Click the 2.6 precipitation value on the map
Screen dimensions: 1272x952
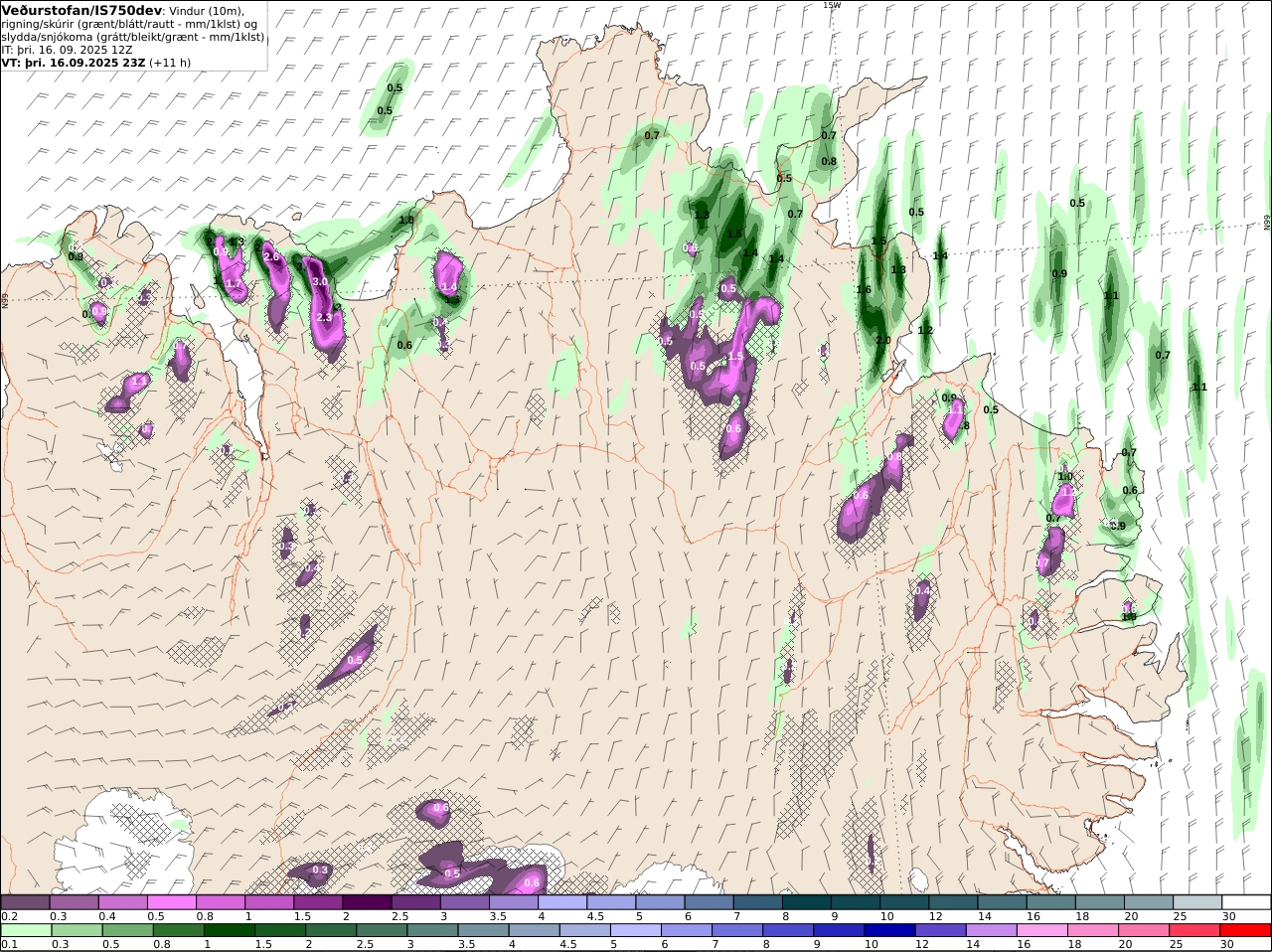[x=271, y=257]
